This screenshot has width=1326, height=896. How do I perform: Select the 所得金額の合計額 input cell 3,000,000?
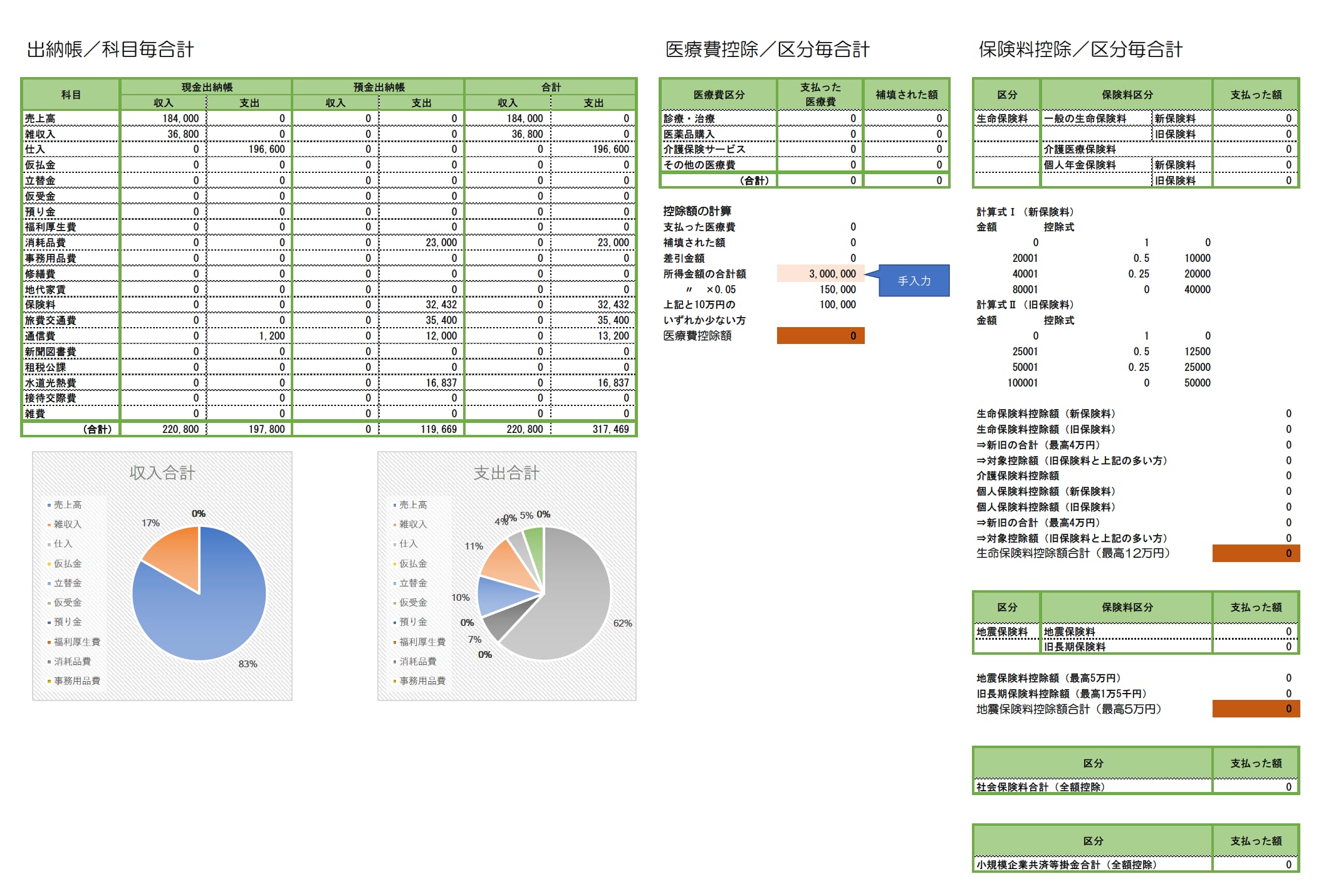[x=820, y=274]
